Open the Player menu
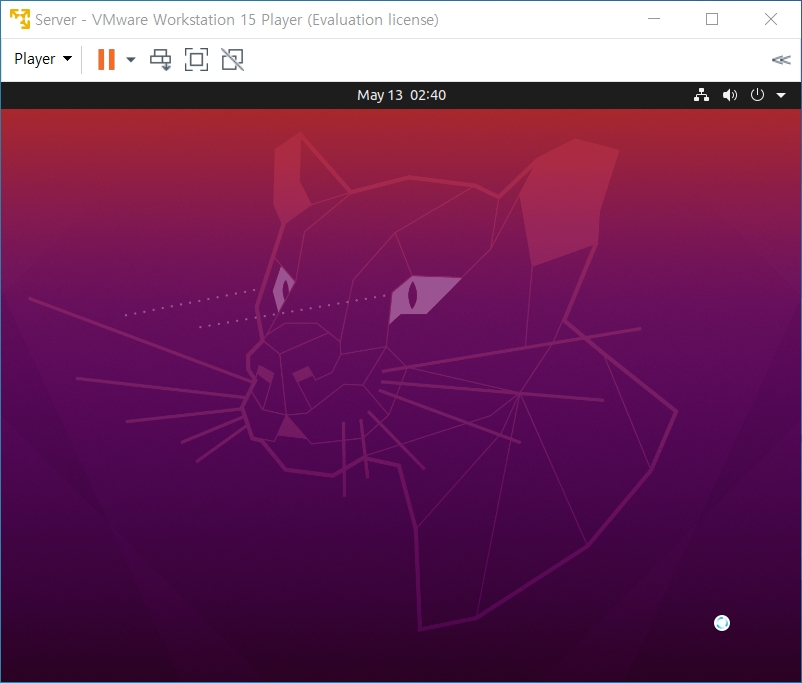 tap(43, 59)
